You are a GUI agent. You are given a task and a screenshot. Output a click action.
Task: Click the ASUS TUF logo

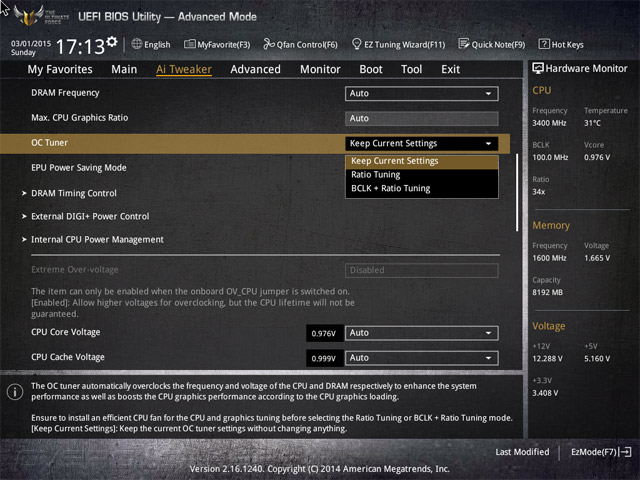point(29,16)
